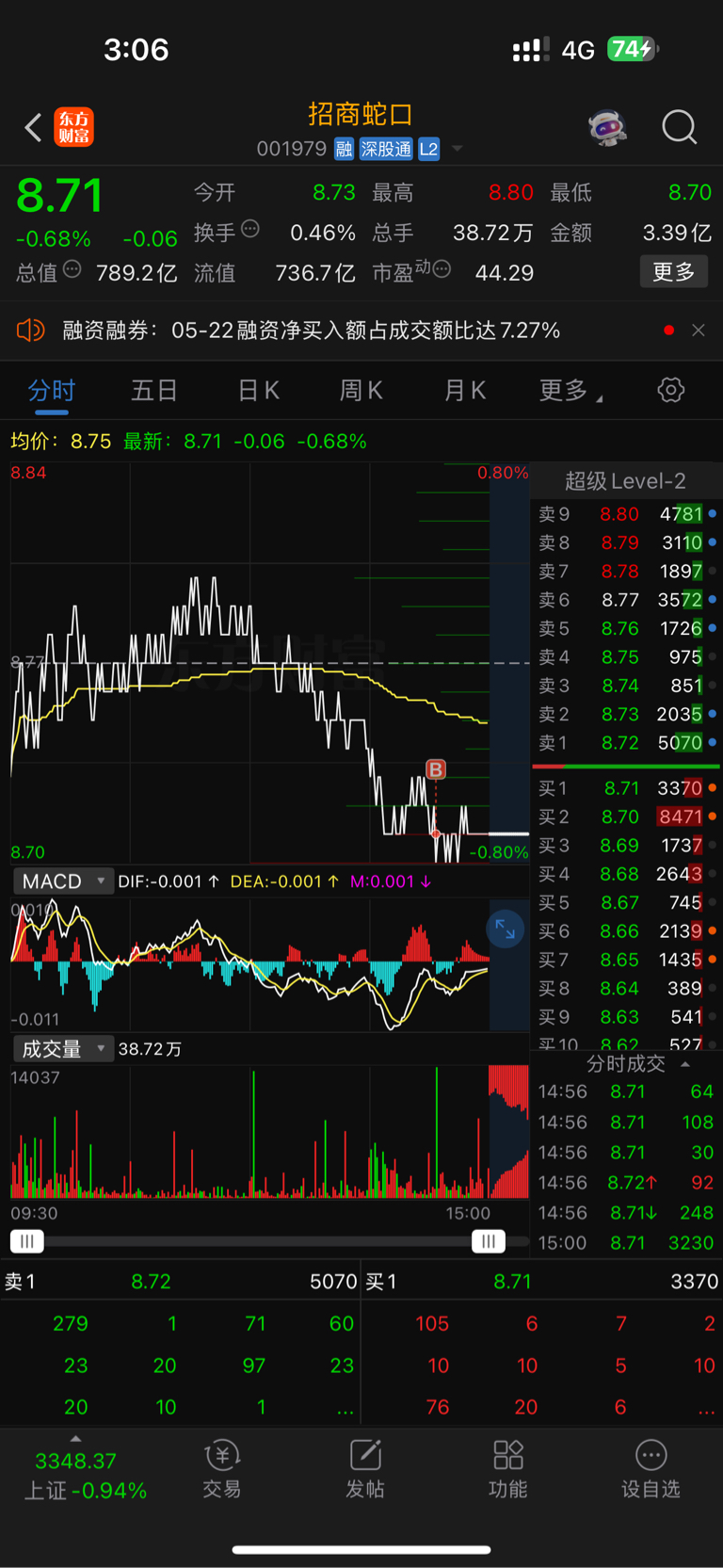
Task: Select 买1 row at 8.71
Action: pos(627,788)
